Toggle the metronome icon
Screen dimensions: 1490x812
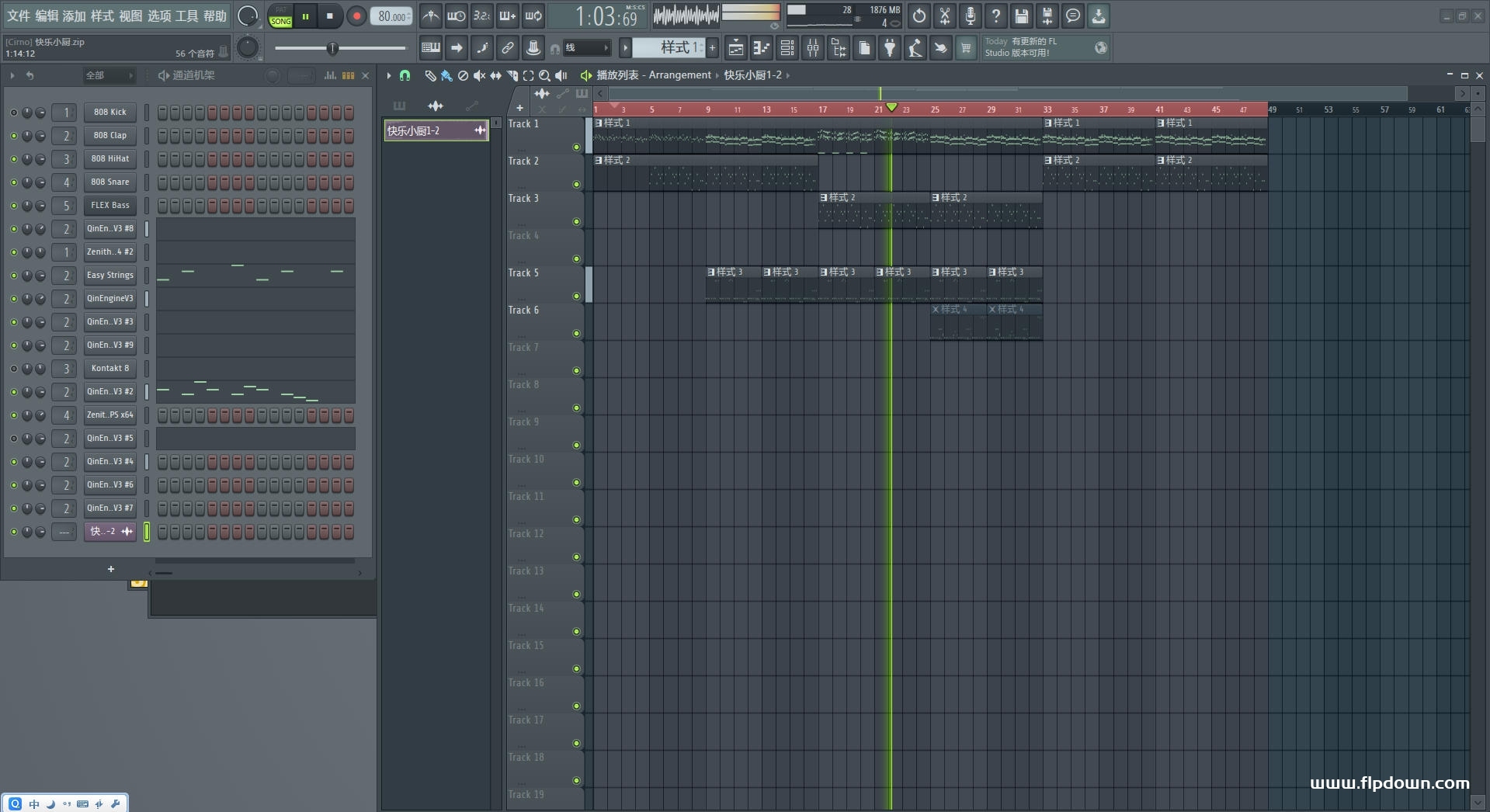(x=431, y=16)
